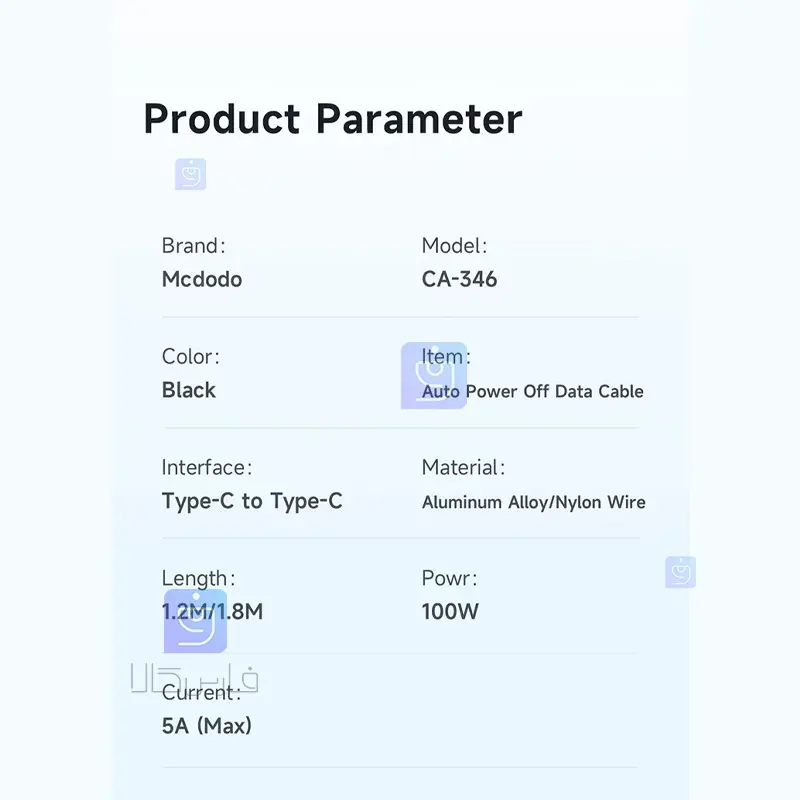The height and width of the screenshot is (800, 800).
Task: Click the Powr: label
Action: click(x=449, y=578)
